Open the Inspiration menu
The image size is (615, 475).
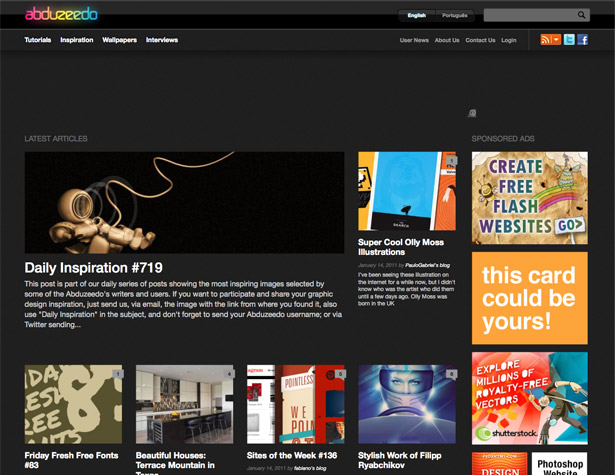77,40
